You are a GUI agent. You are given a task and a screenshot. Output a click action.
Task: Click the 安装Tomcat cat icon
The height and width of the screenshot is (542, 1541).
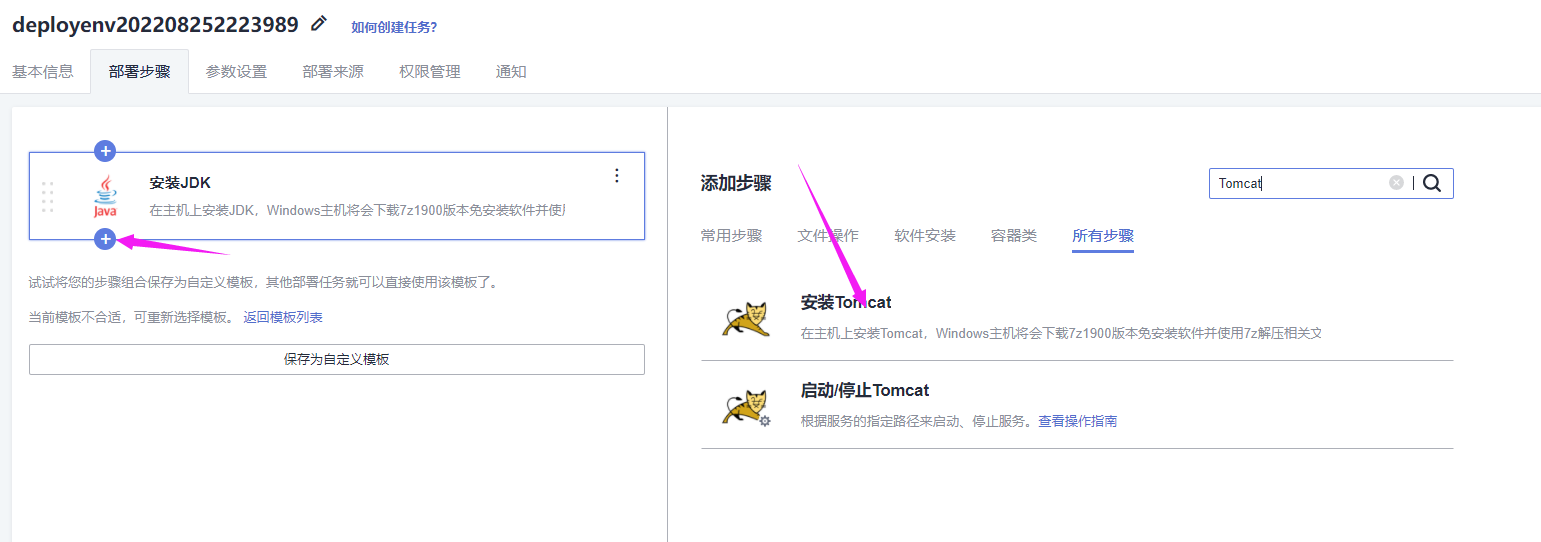[x=746, y=318]
